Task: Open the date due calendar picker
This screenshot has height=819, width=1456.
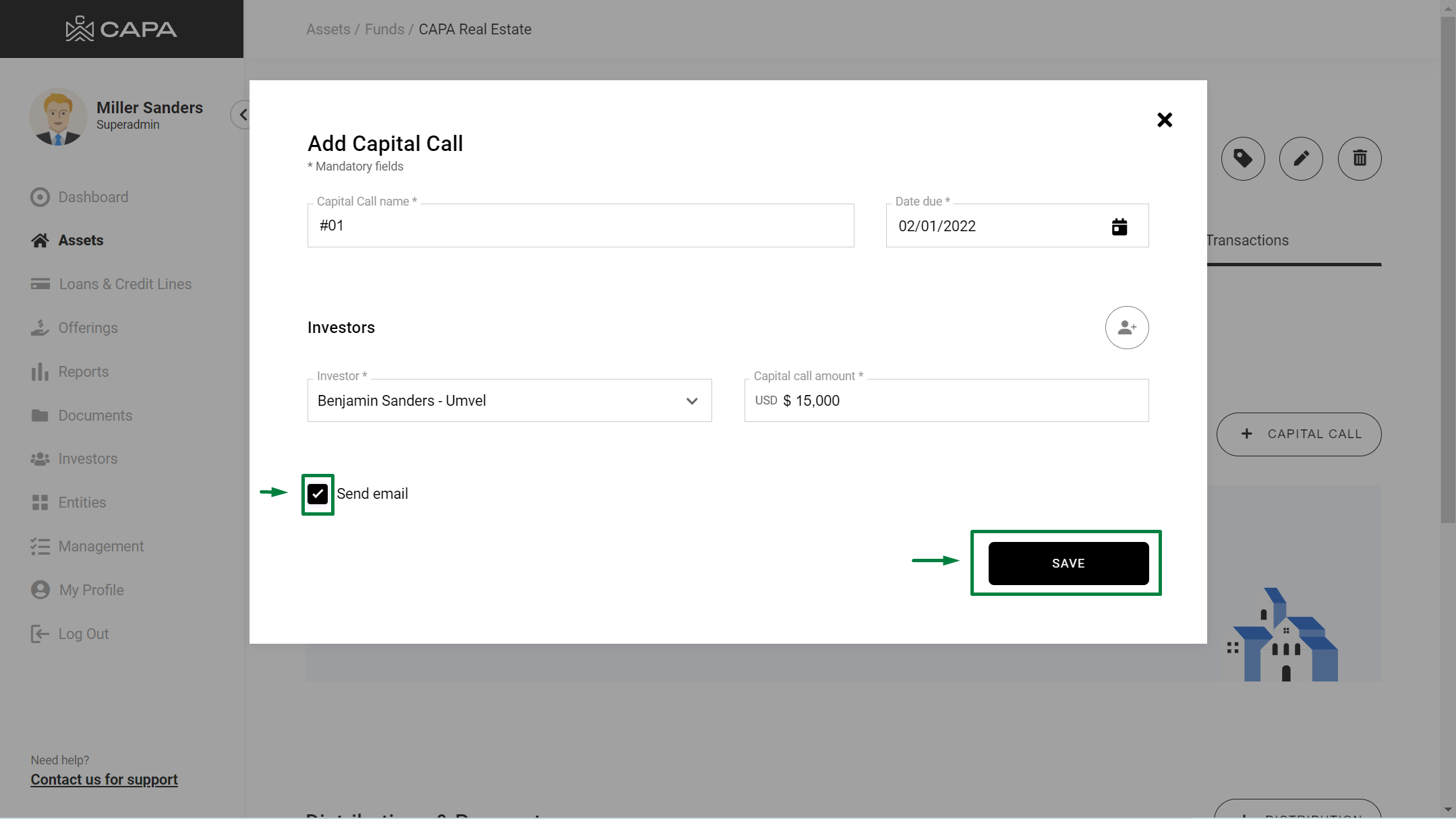Action: pos(1119,226)
